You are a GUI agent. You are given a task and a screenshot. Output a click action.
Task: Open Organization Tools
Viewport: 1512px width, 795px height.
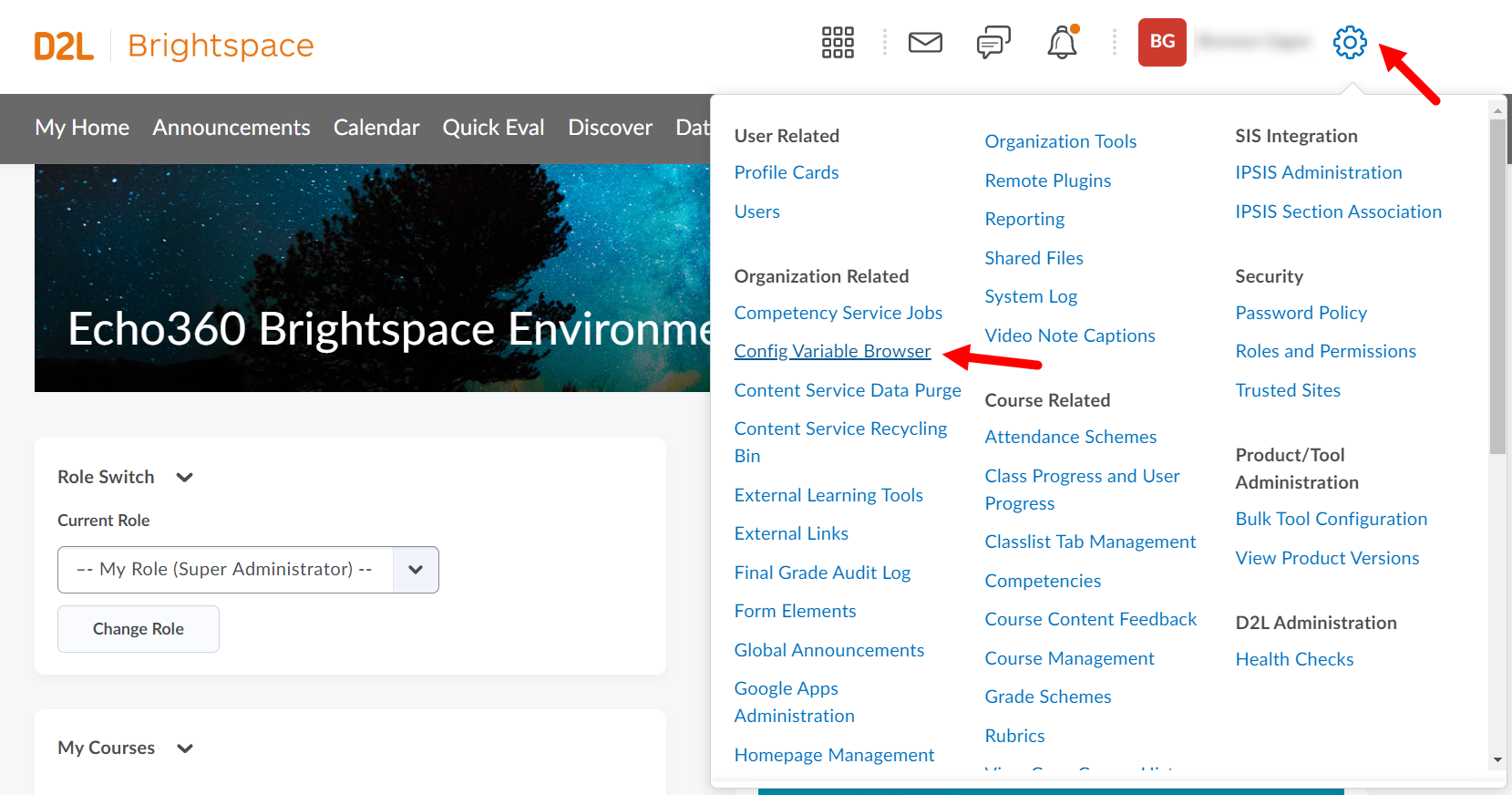[x=1061, y=141]
